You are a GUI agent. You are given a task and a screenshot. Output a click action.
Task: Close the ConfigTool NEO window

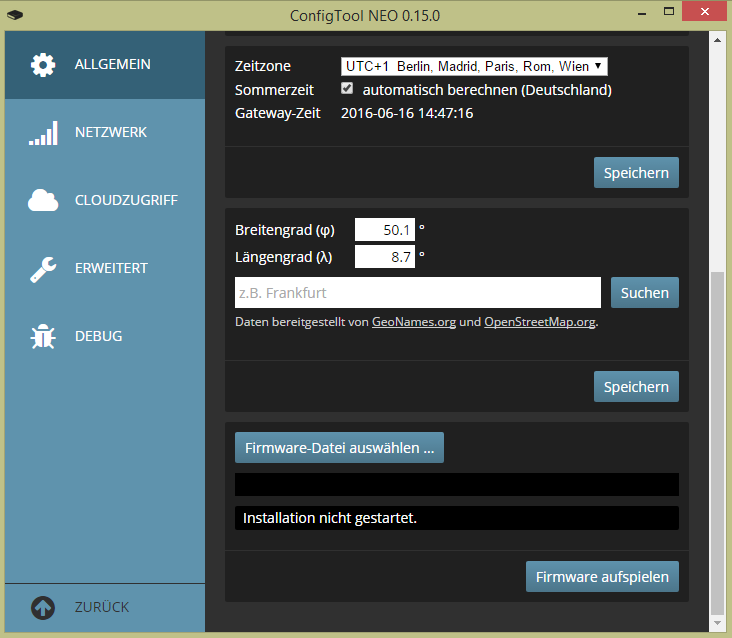(705, 12)
